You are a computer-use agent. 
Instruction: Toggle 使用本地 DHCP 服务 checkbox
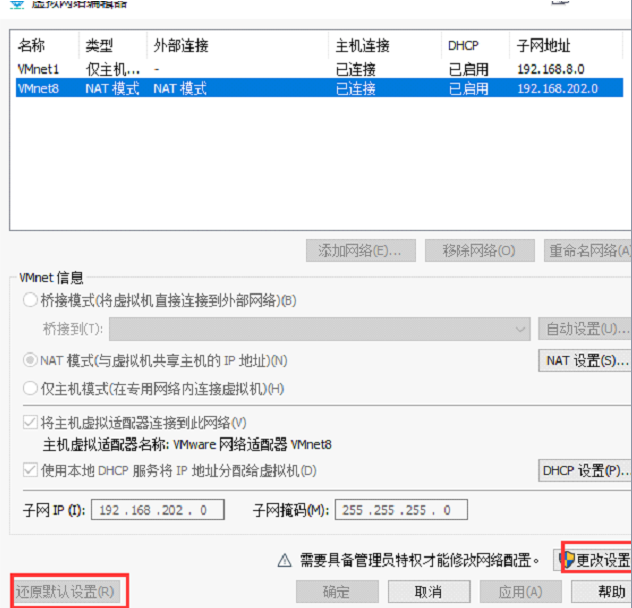(x=30, y=470)
